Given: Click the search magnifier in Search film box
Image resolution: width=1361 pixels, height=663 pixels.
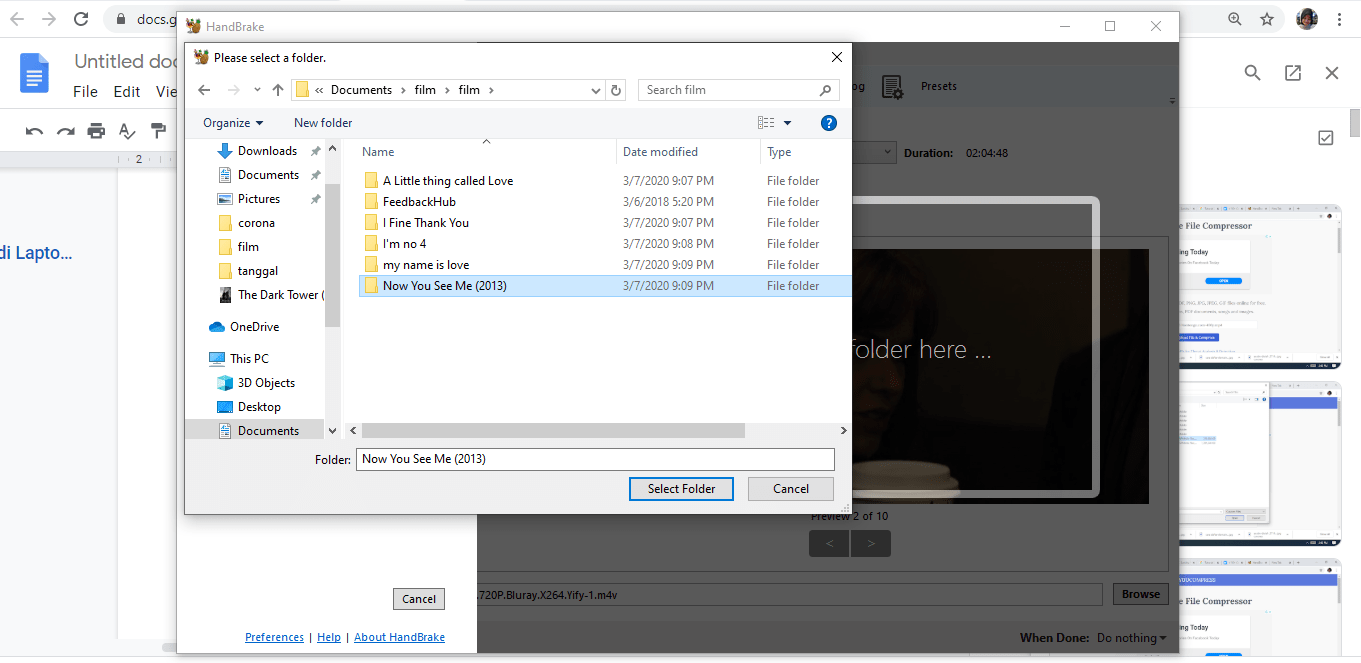Looking at the screenshot, I should 825,89.
